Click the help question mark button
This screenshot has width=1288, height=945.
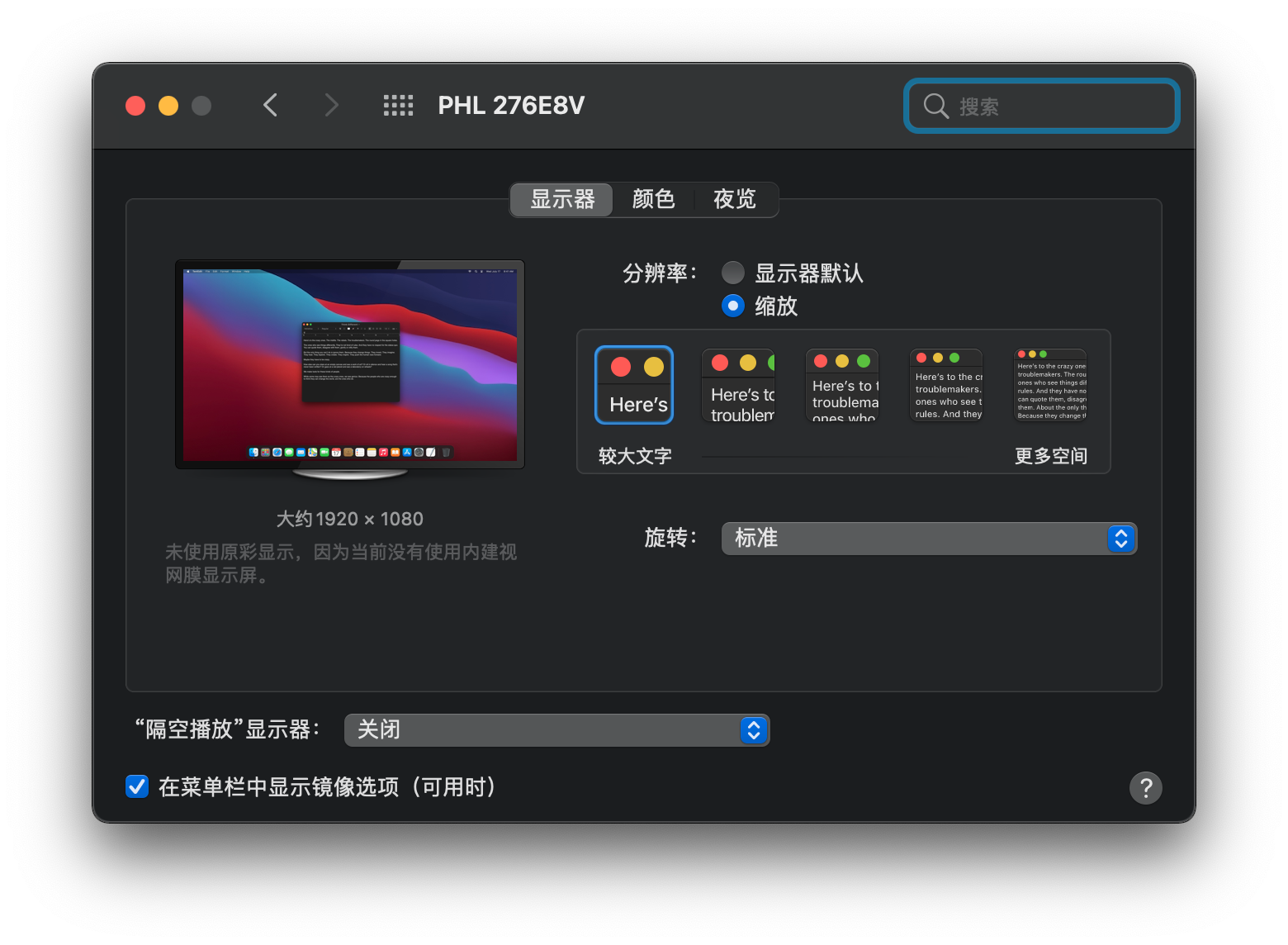1145,788
